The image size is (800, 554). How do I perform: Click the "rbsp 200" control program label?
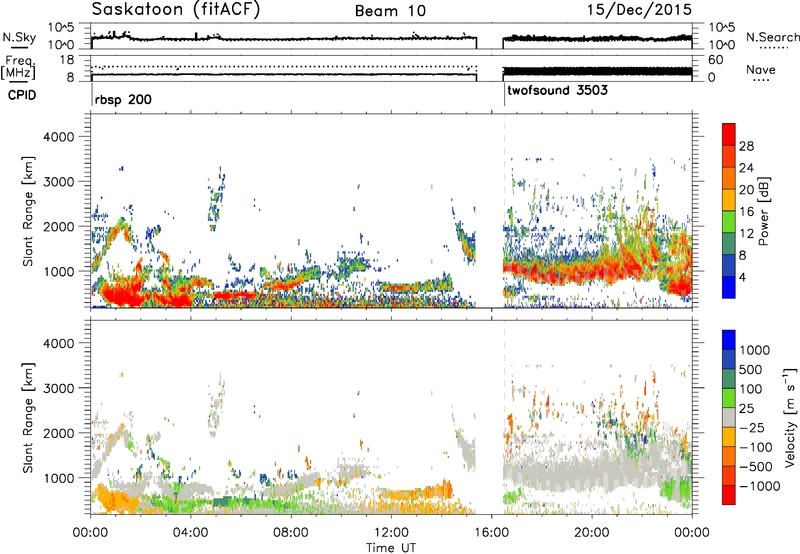pos(123,99)
